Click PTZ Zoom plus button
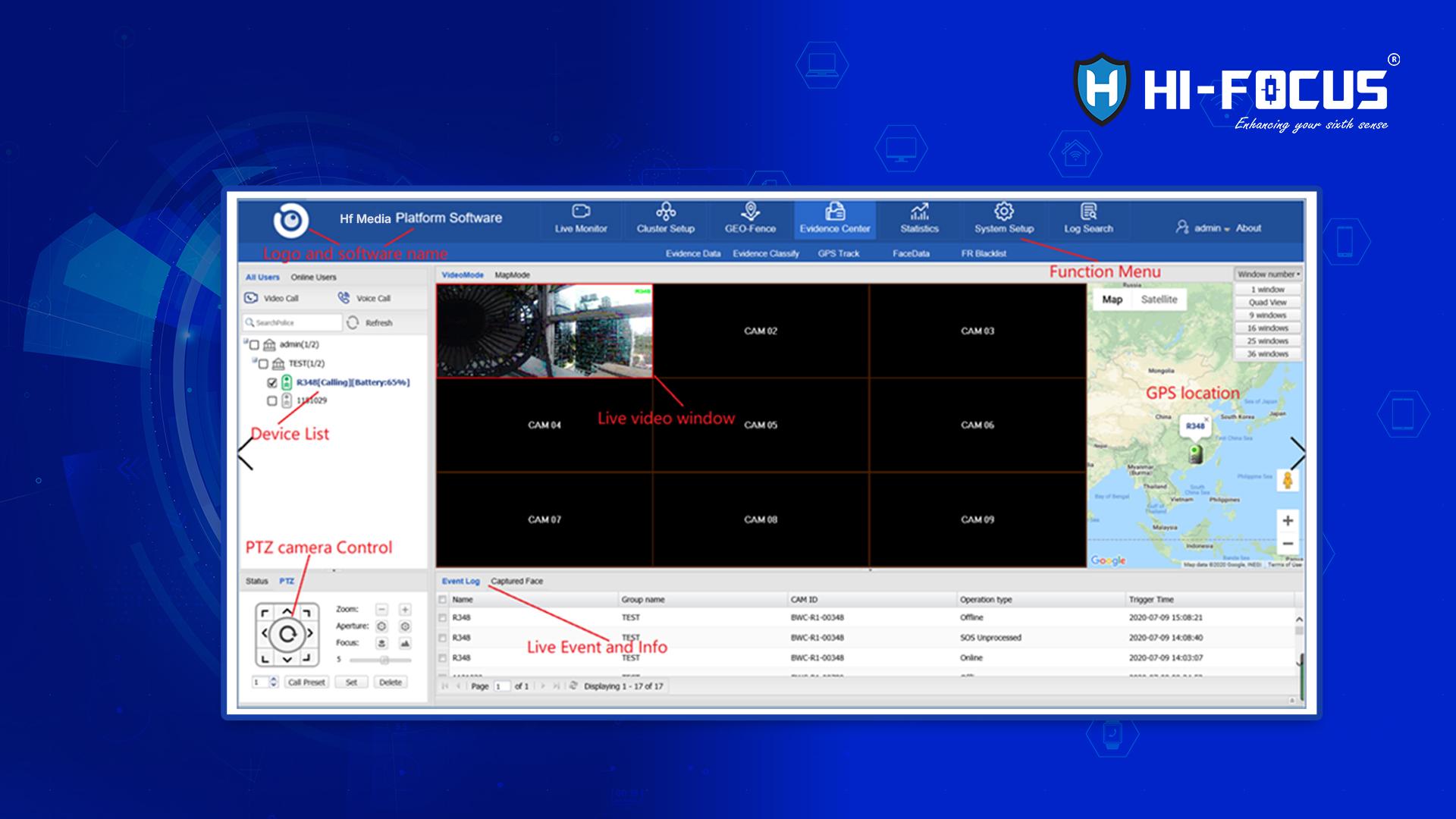The height and width of the screenshot is (819, 1456). [405, 609]
